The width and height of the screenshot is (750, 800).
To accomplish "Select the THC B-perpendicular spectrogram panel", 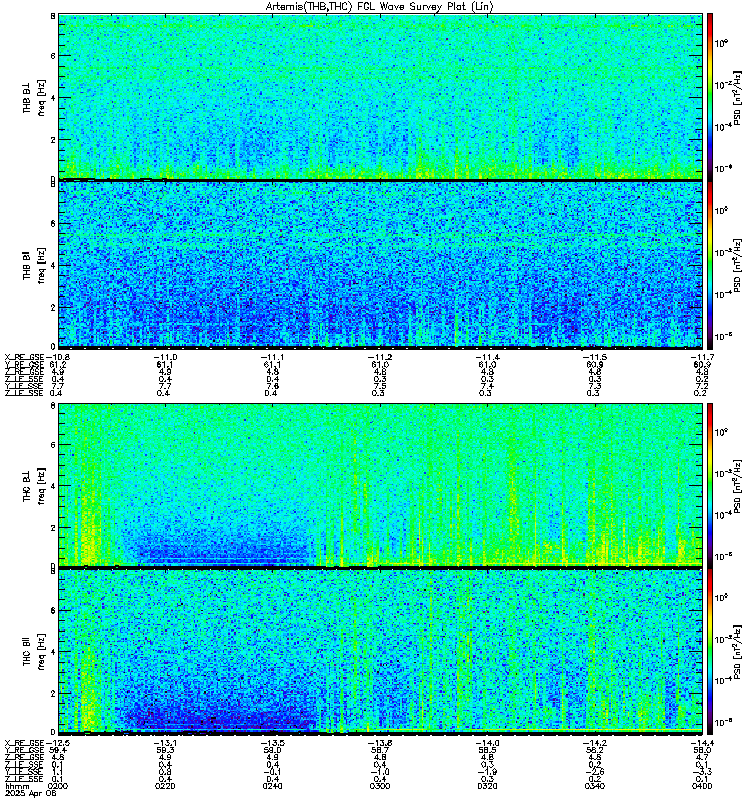I will tap(380, 485).
